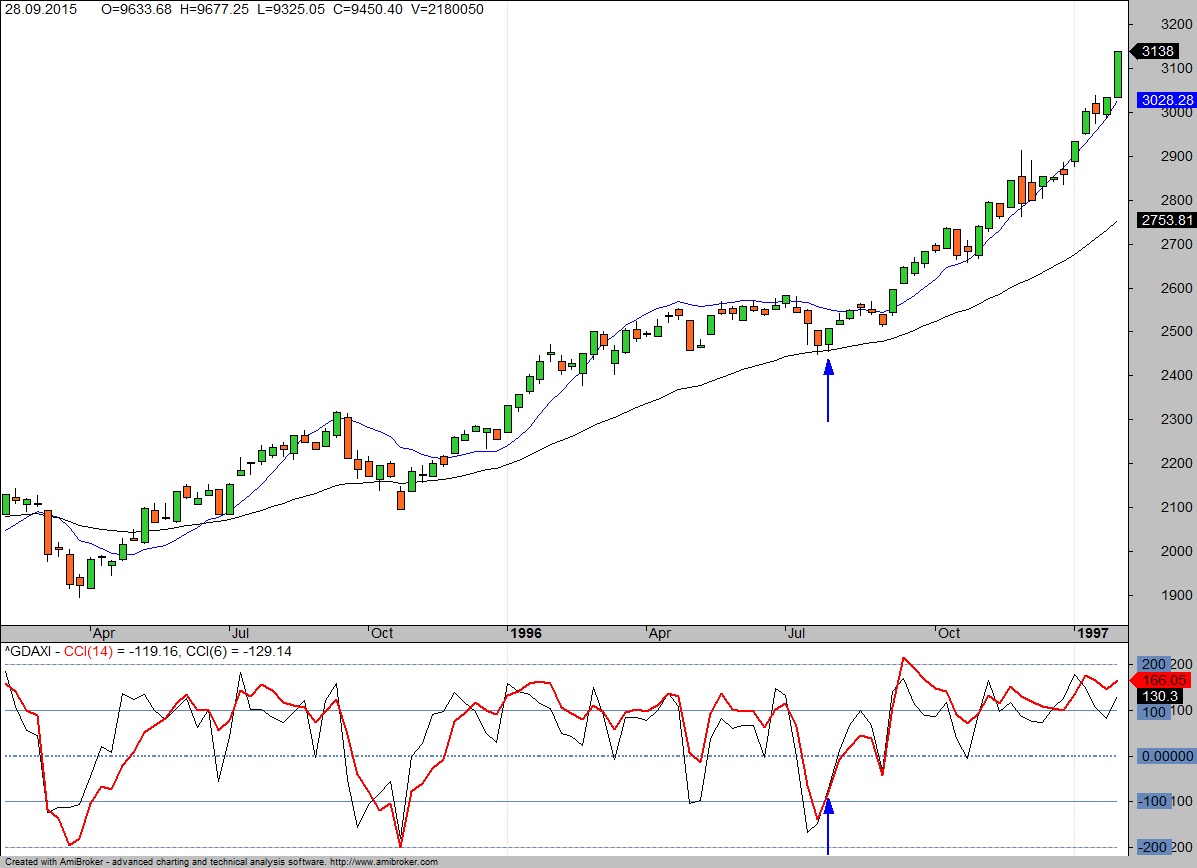Click the C=9450.40 close value
This screenshot has height=868, width=1197.
pos(367,10)
